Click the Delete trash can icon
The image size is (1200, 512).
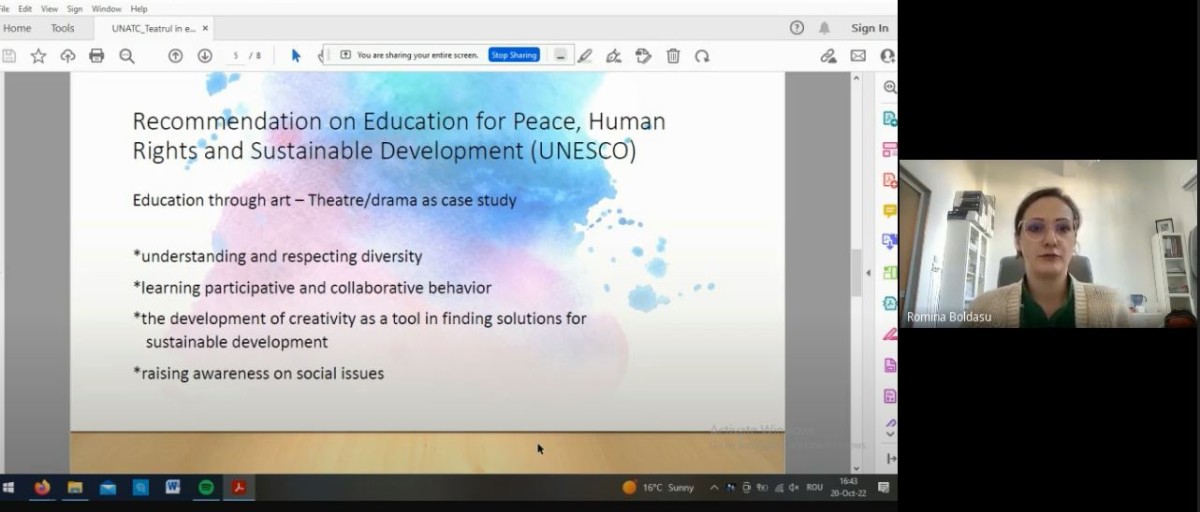(673, 56)
